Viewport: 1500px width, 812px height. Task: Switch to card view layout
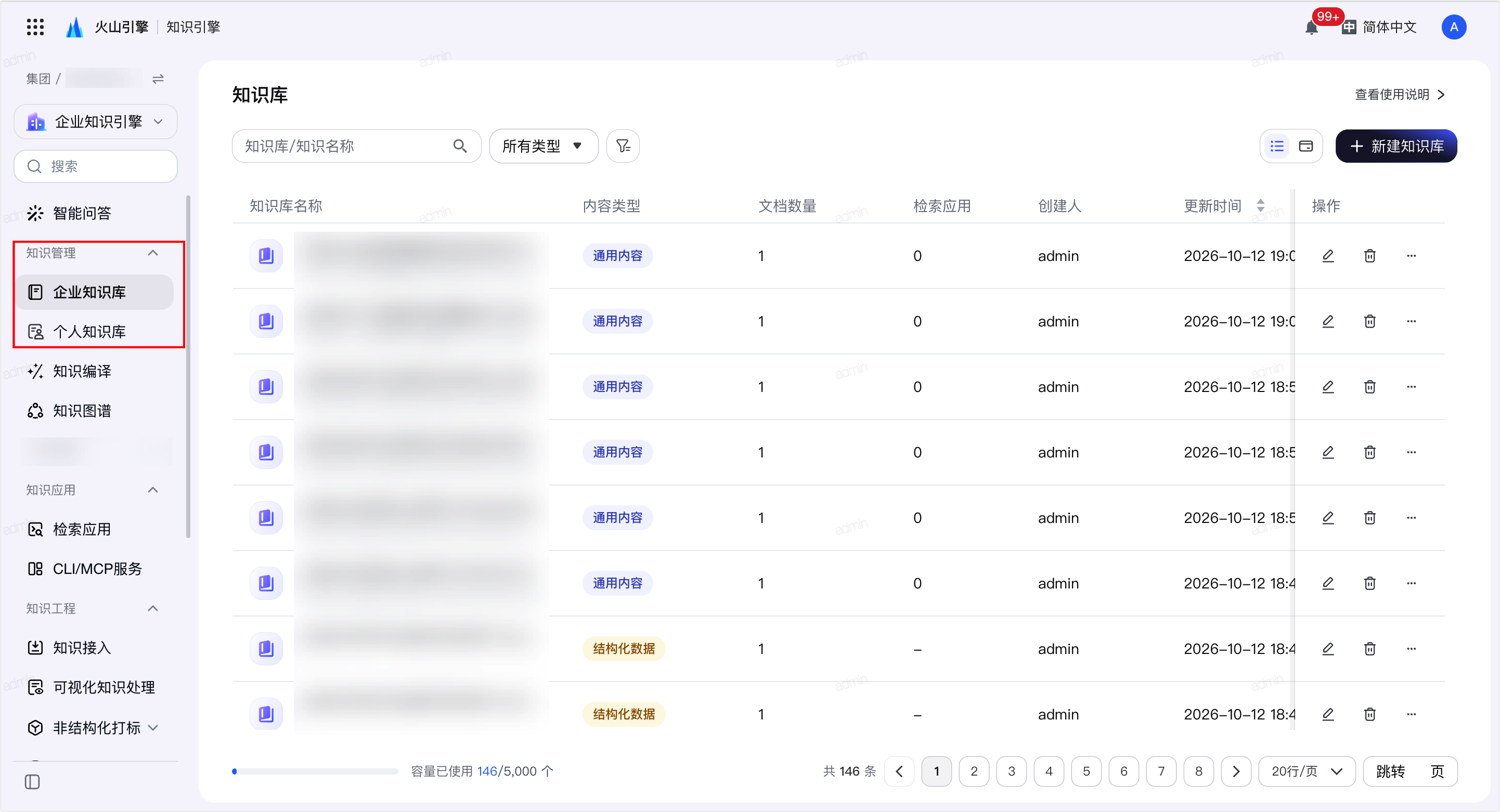click(1306, 146)
